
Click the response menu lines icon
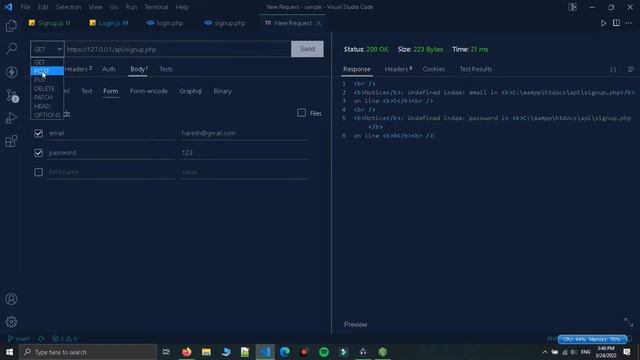pyautogui.click(x=631, y=69)
